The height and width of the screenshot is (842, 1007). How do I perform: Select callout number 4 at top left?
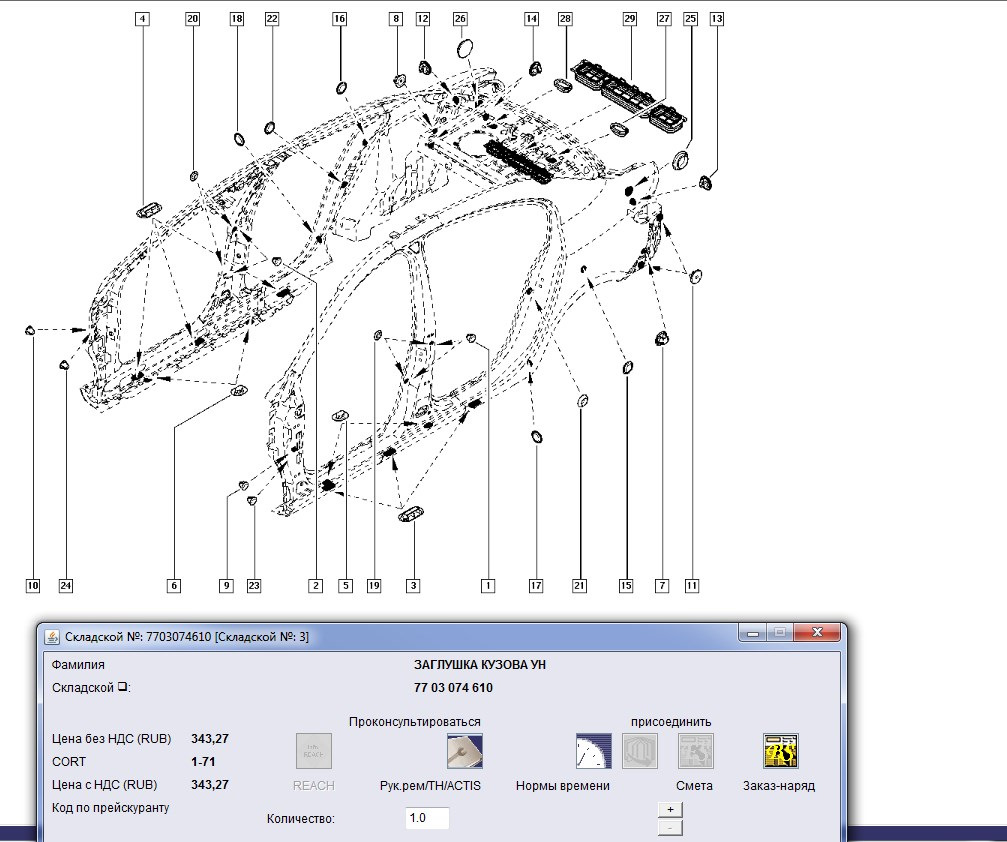[x=143, y=19]
